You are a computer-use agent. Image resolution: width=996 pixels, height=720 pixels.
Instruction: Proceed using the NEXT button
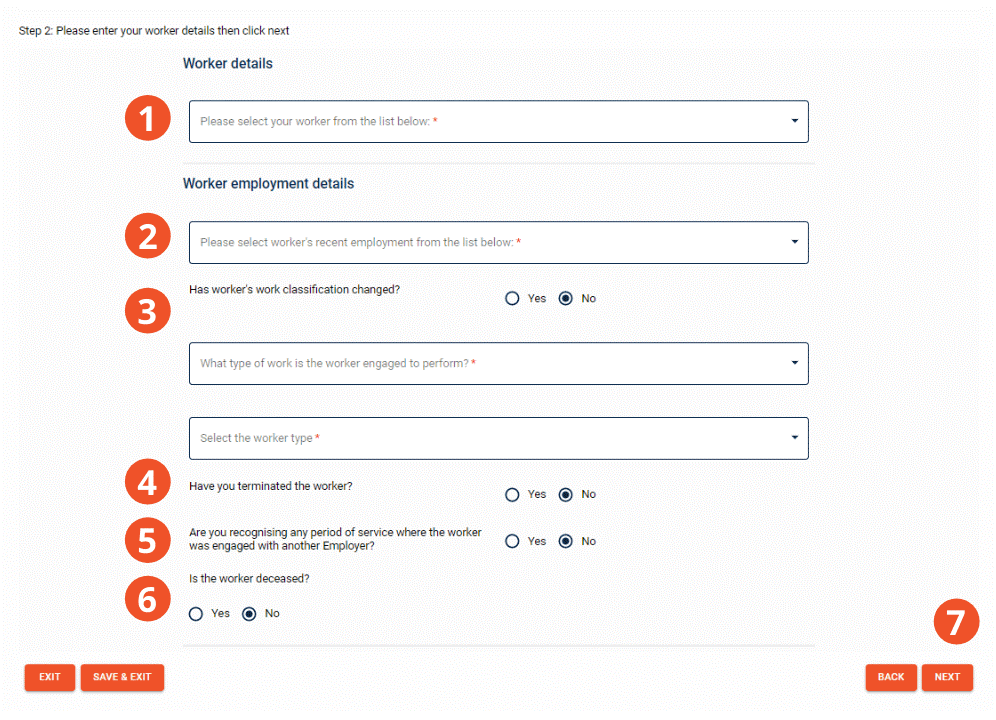pyautogui.click(x=947, y=677)
